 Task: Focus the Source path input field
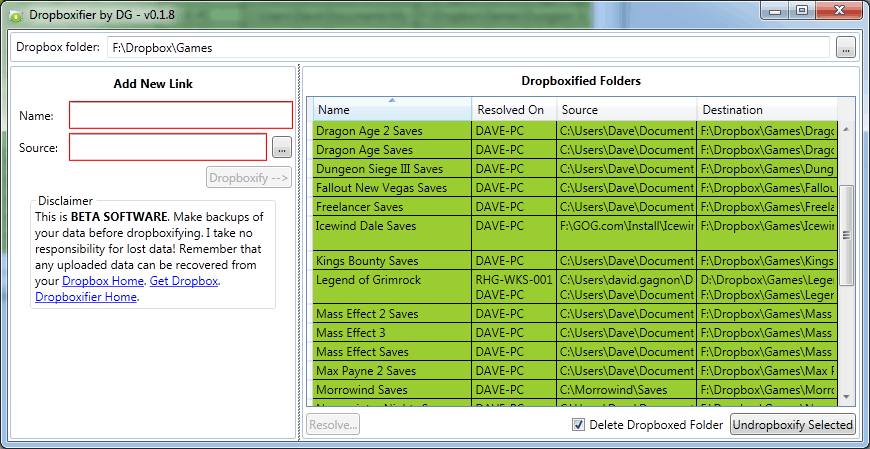(167, 148)
